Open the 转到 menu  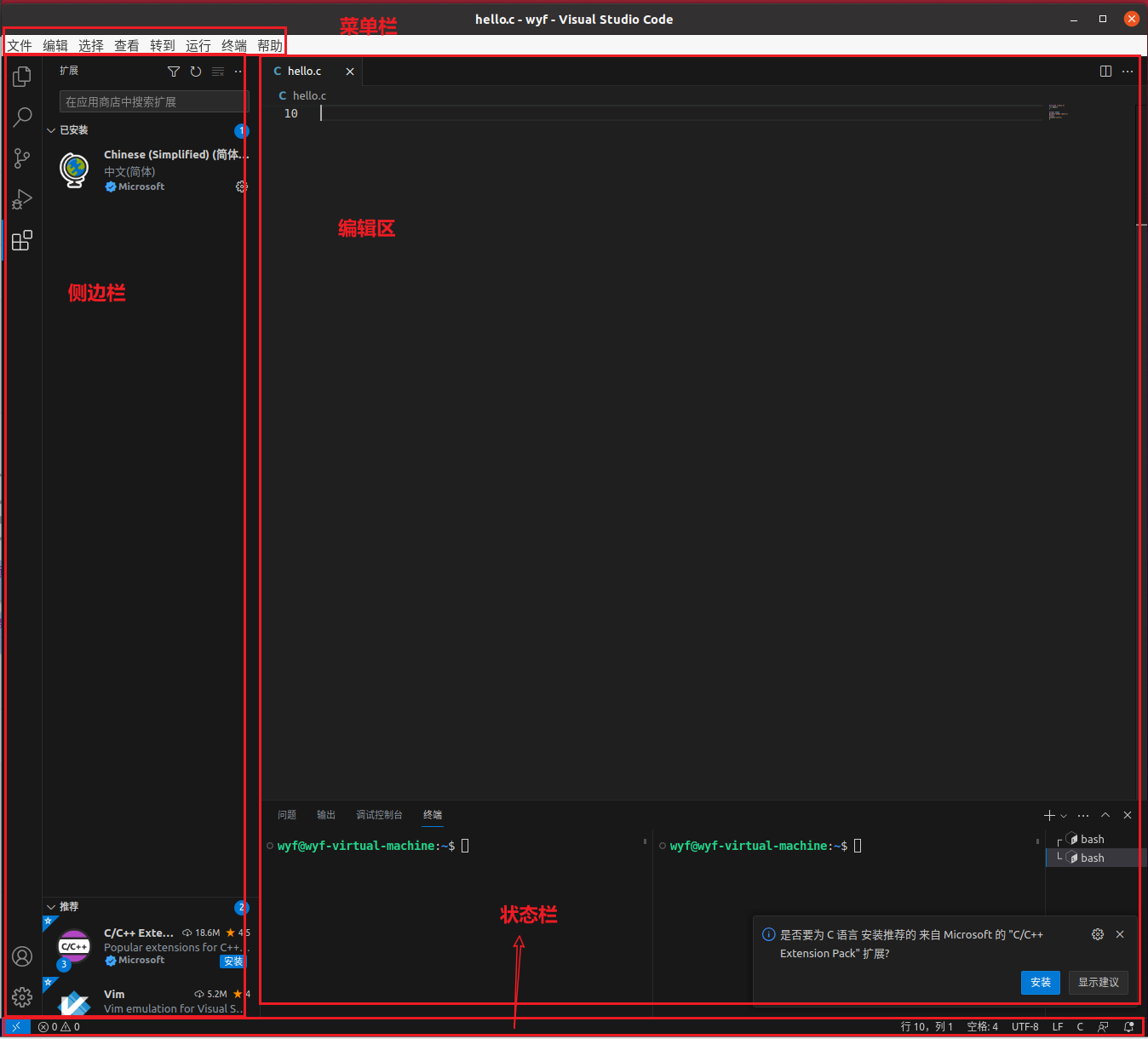click(x=163, y=46)
